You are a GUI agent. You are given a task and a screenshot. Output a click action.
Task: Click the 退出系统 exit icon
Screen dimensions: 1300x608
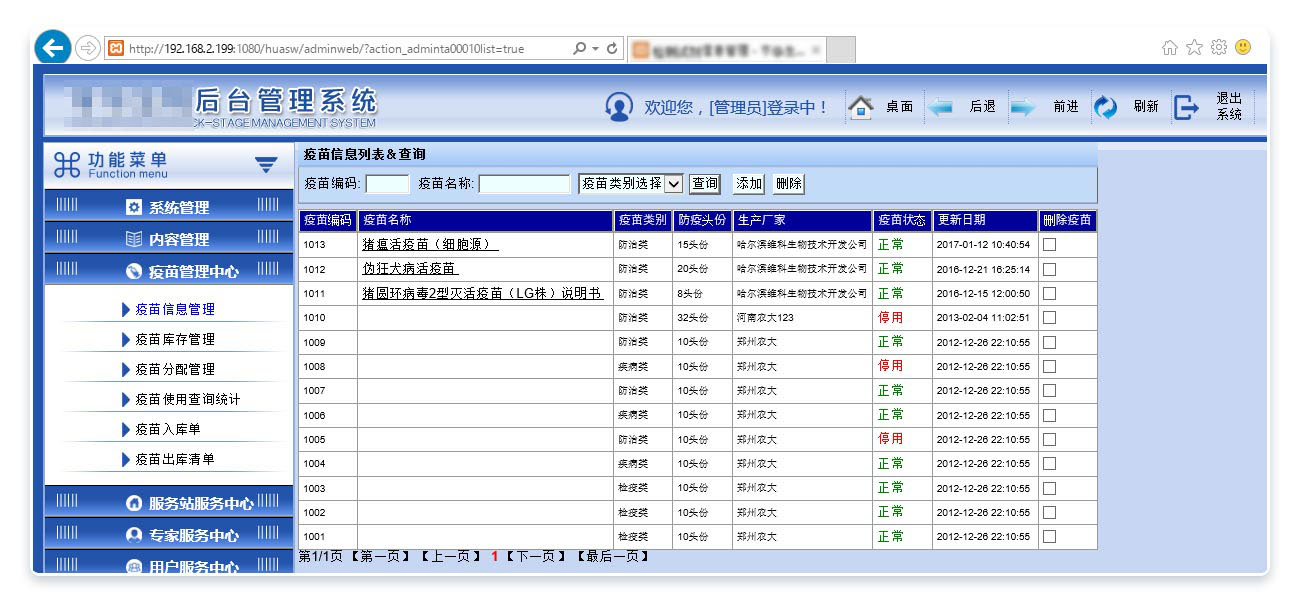pos(1186,107)
